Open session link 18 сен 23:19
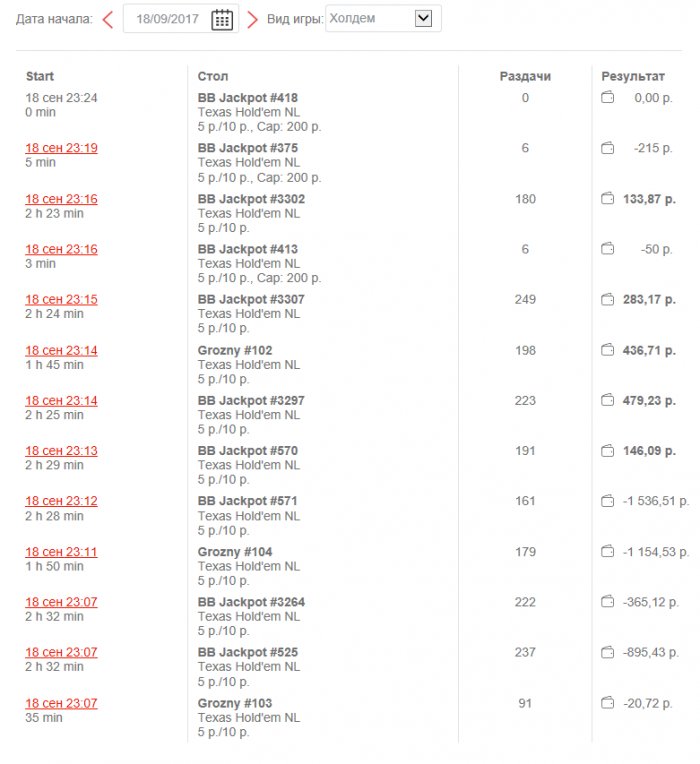This screenshot has width=700, height=764. 61,148
